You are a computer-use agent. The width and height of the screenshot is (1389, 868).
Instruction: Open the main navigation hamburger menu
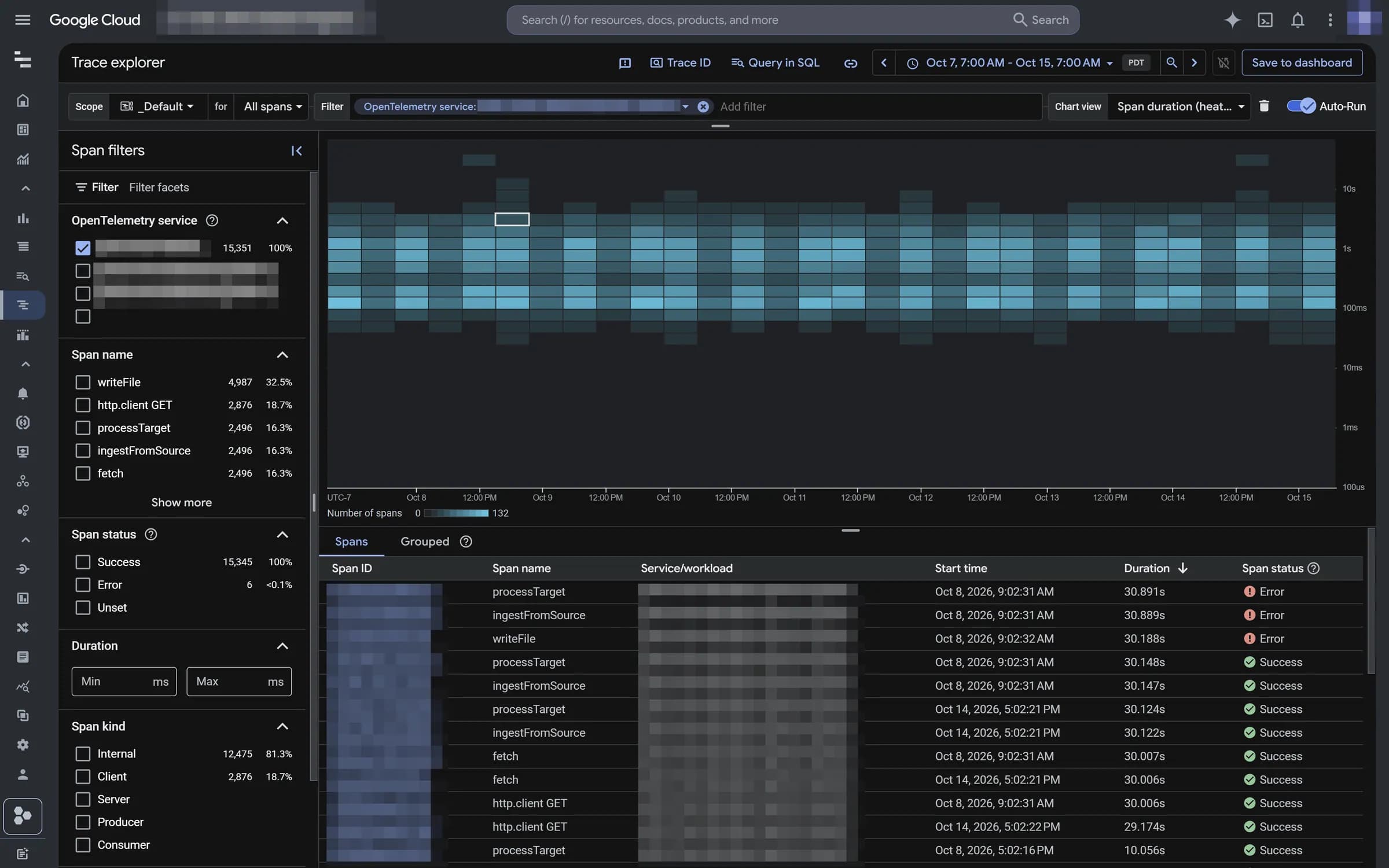coord(23,20)
